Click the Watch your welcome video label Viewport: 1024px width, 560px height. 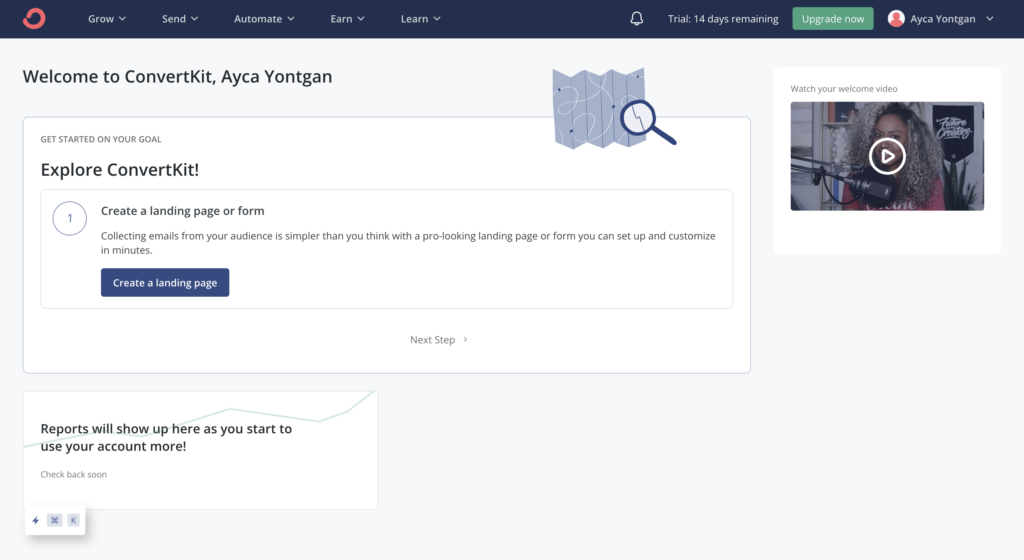pos(844,89)
